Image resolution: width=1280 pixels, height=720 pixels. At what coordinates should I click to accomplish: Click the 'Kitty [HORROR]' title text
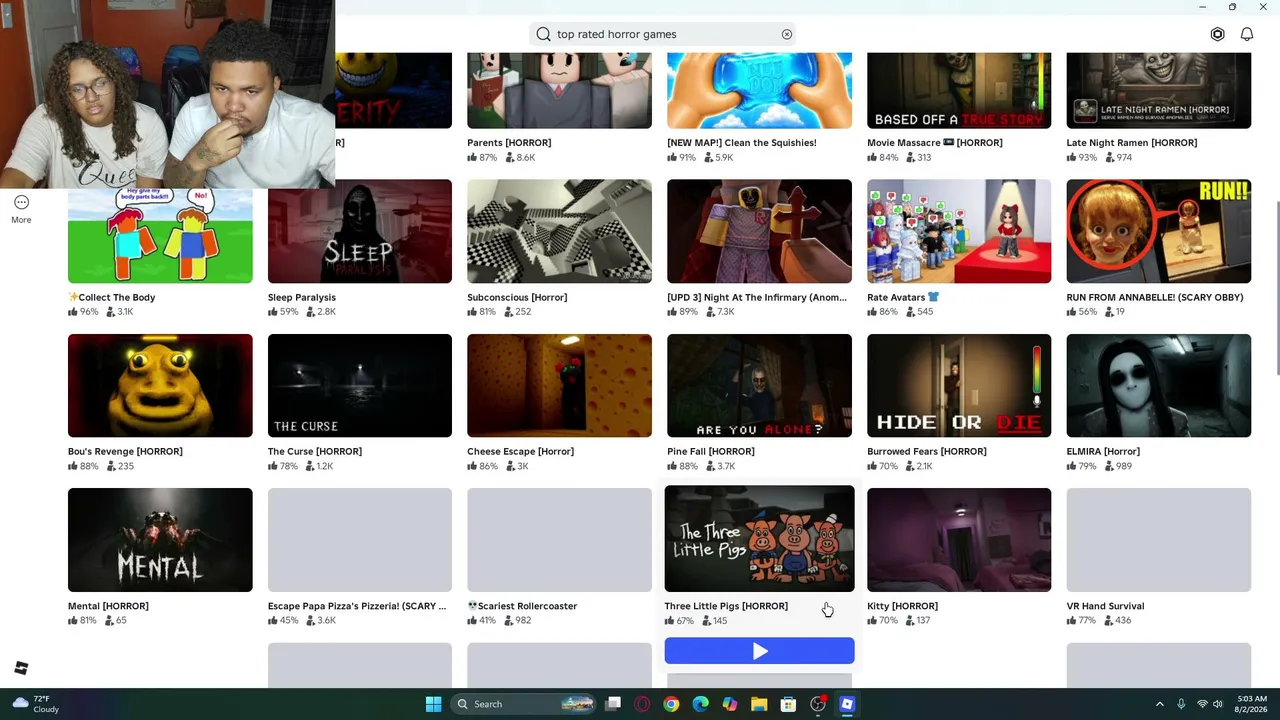click(902, 606)
